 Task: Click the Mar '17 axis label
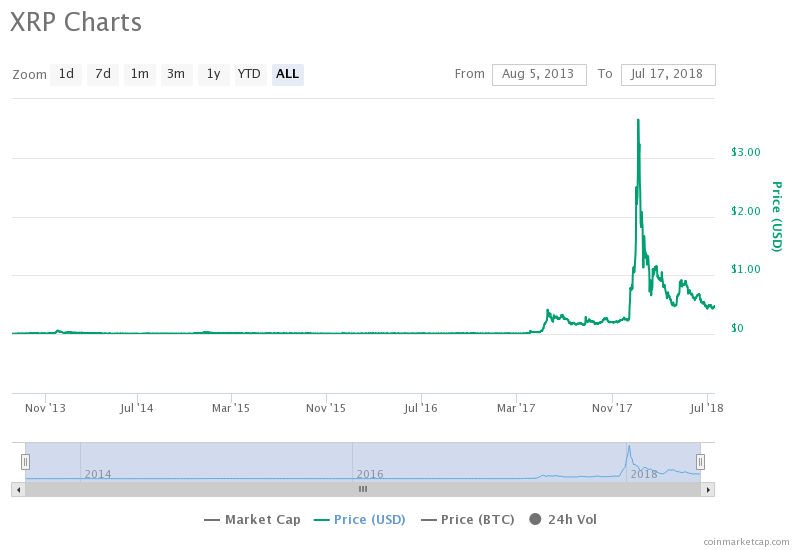pos(516,408)
